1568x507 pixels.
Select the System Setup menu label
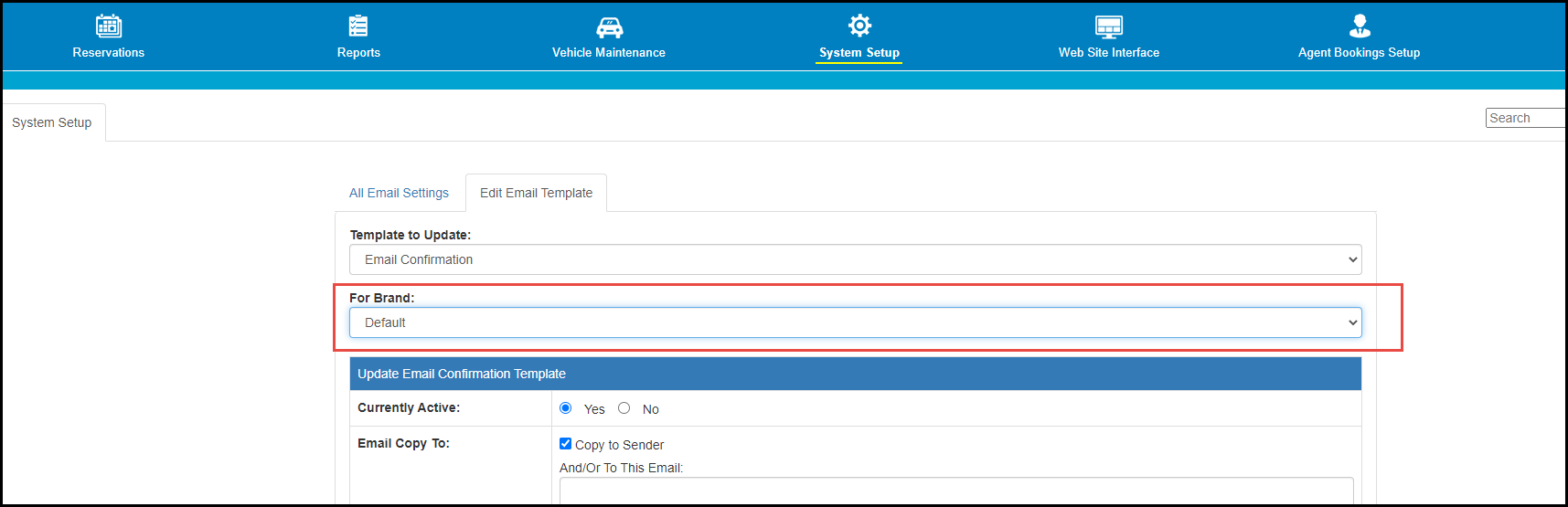[859, 53]
